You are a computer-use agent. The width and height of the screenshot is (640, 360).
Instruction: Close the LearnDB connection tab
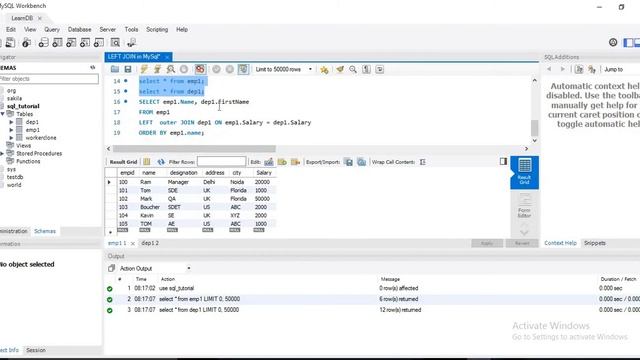tap(40, 18)
